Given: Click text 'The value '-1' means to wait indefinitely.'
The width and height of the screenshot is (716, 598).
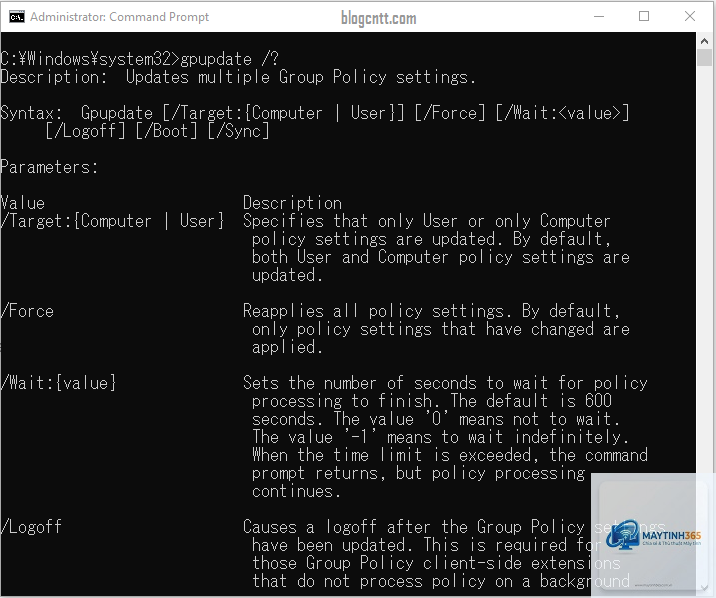Looking at the screenshot, I should coord(440,437).
